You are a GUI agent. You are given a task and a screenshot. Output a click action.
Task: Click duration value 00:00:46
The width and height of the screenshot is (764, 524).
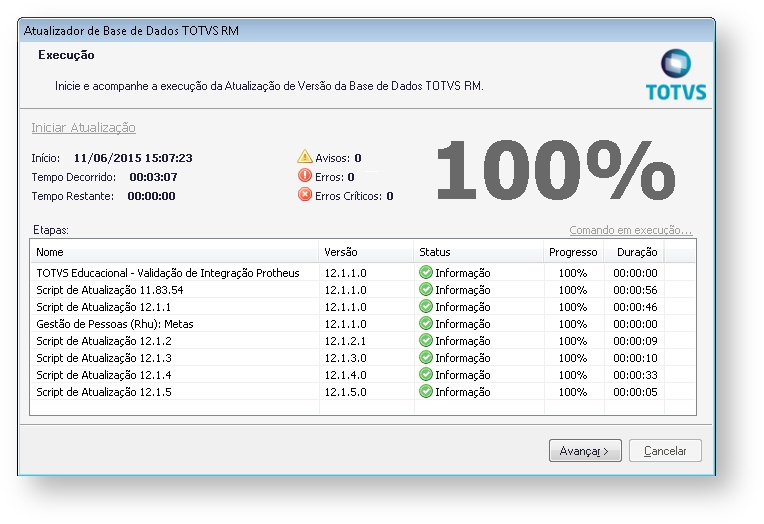[635, 307]
